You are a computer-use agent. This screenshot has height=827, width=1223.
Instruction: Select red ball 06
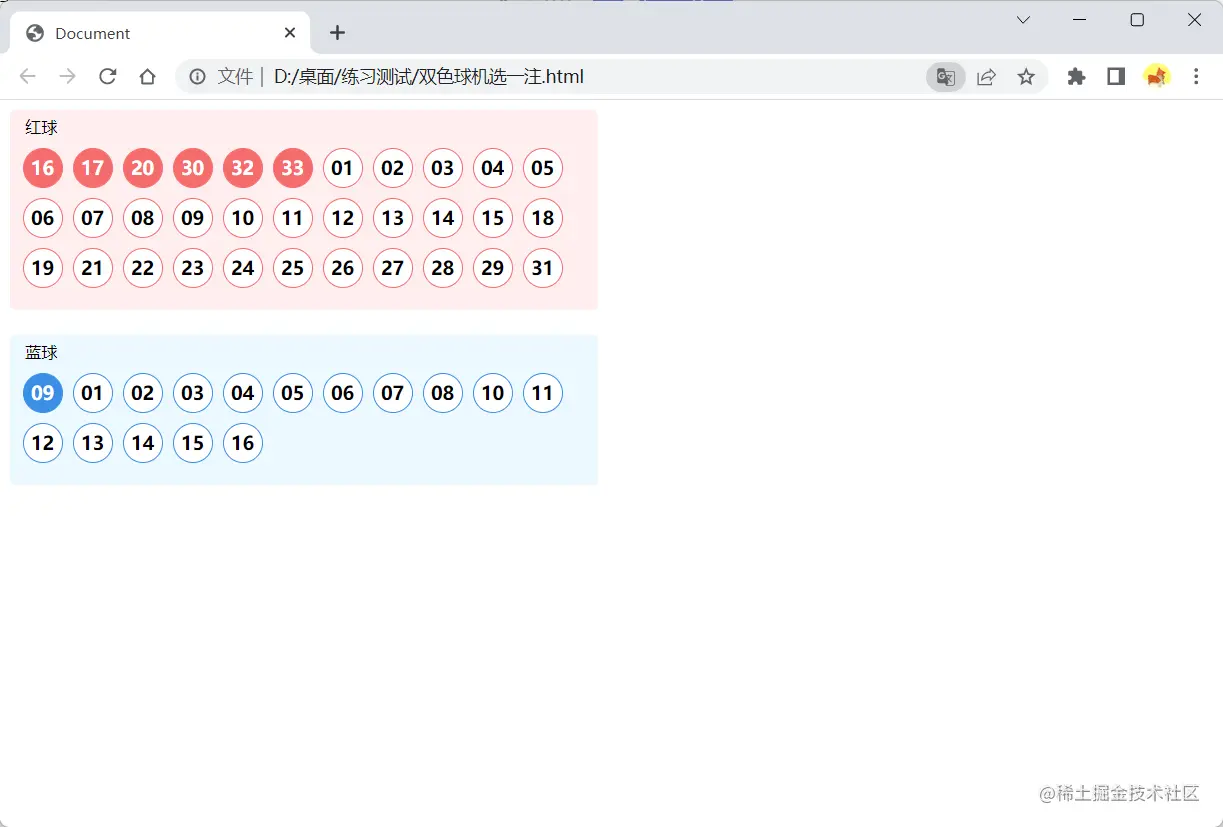tap(43, 218)
